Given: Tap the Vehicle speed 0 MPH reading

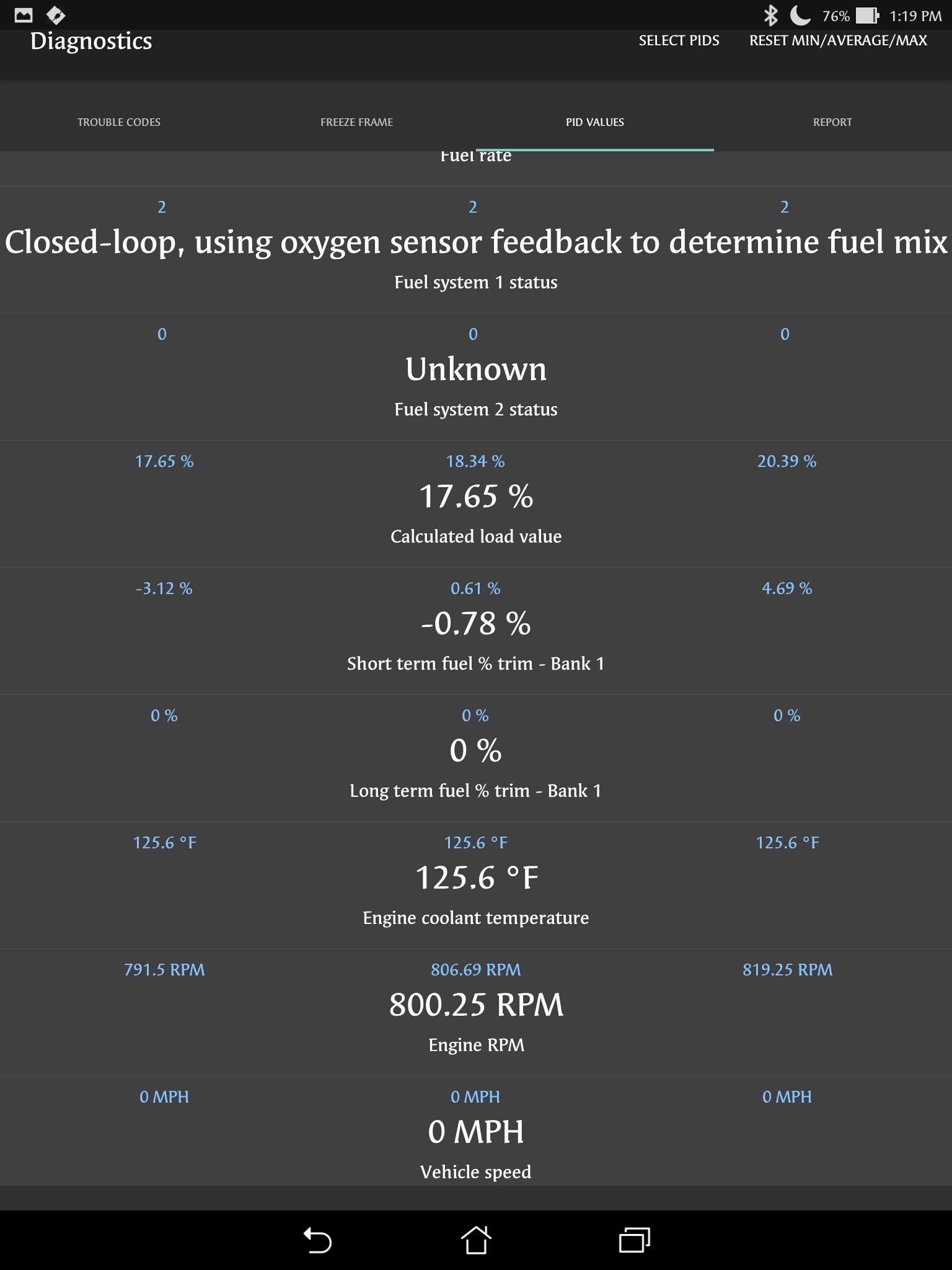Looking at the screenshot, I should 476,1132.
